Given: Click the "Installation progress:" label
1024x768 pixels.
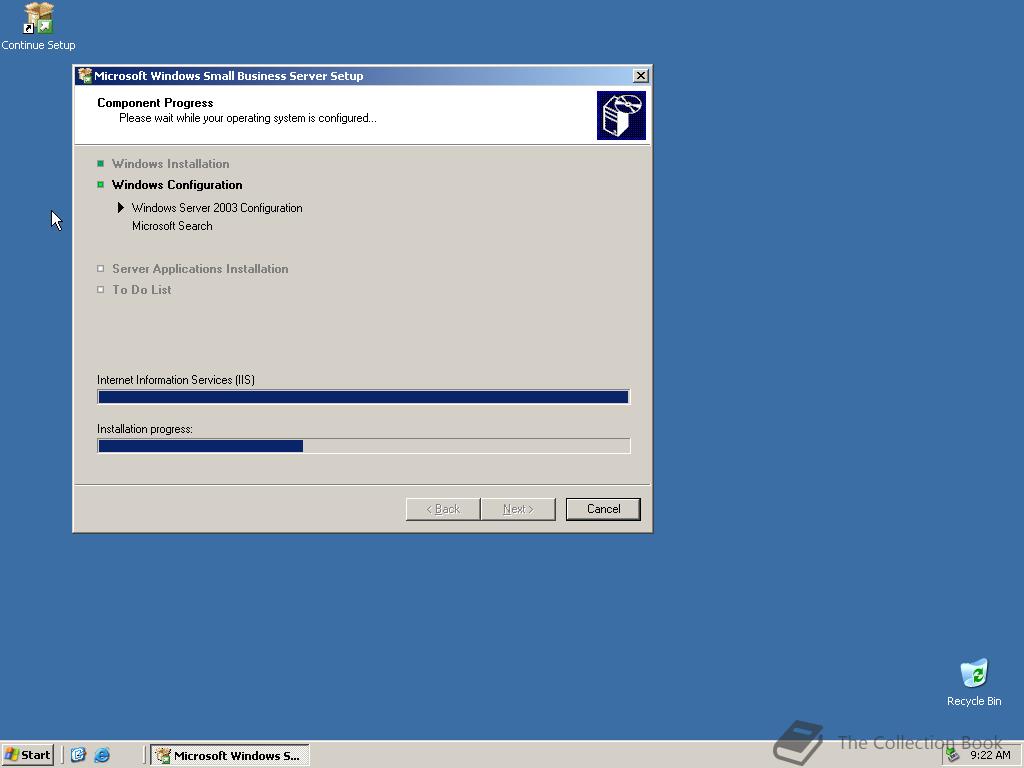Looking at the screenshot, I should pyautogui.click(x=145, y=429).
